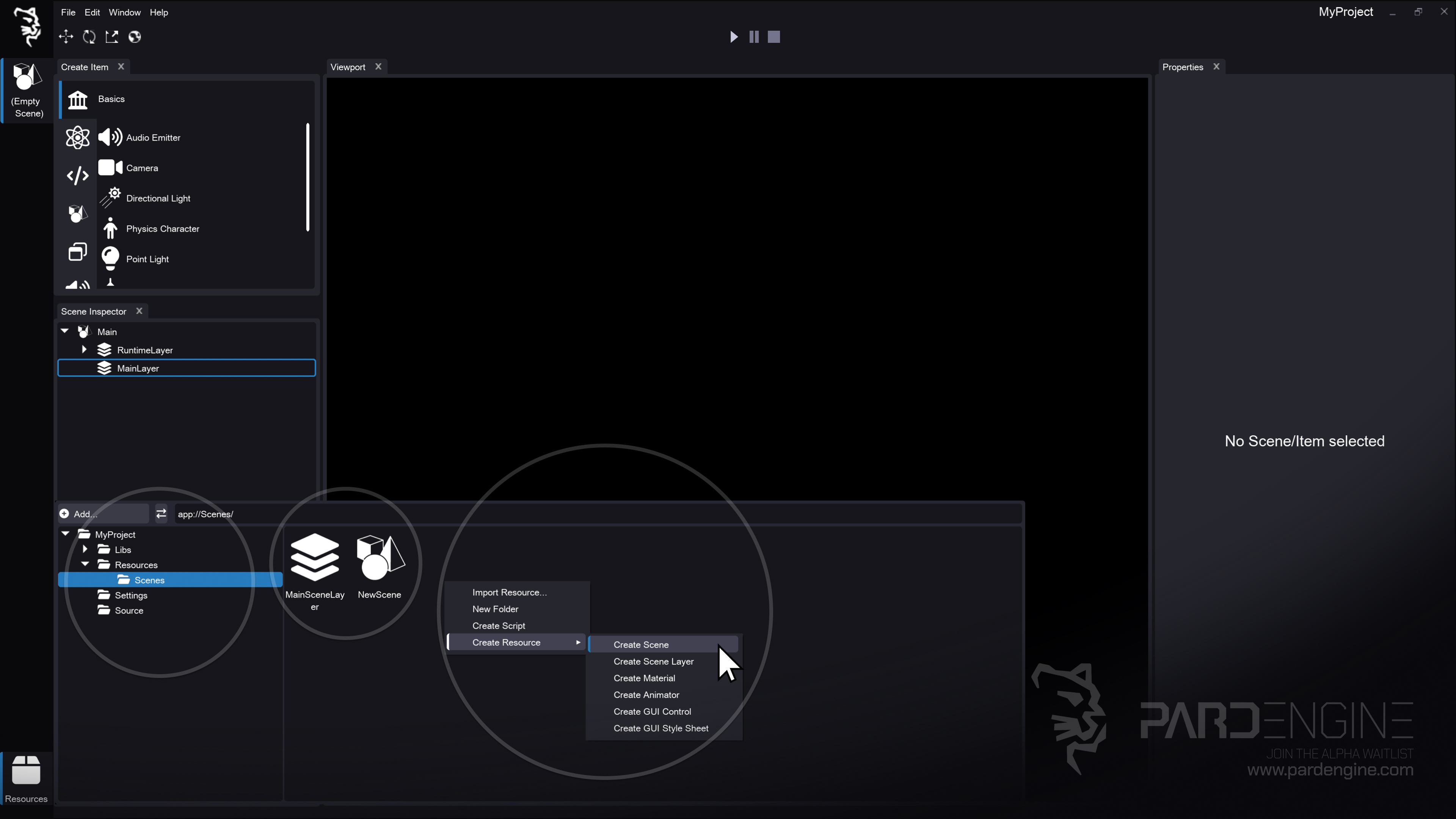Select the shapes primitives category icon
Screen dimensions: 1456x819
click(x=77, y=213)
